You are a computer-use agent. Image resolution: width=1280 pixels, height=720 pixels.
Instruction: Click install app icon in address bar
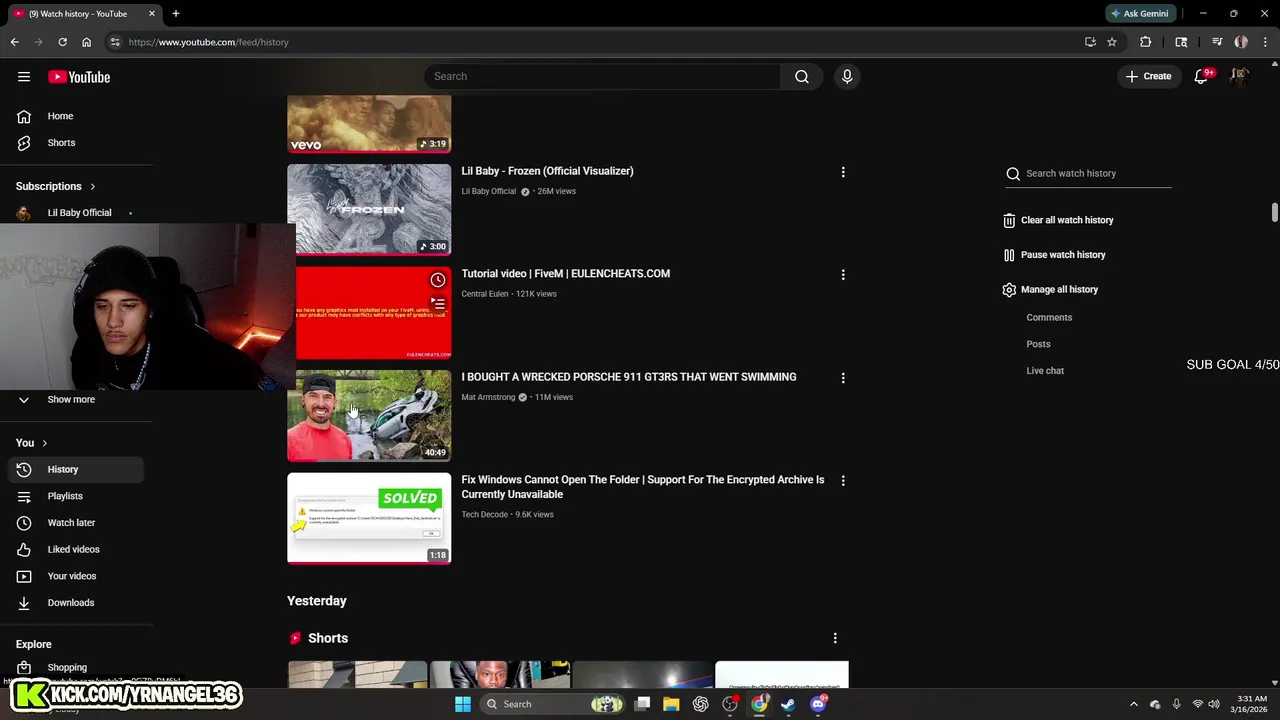(x=1090, y=42)
